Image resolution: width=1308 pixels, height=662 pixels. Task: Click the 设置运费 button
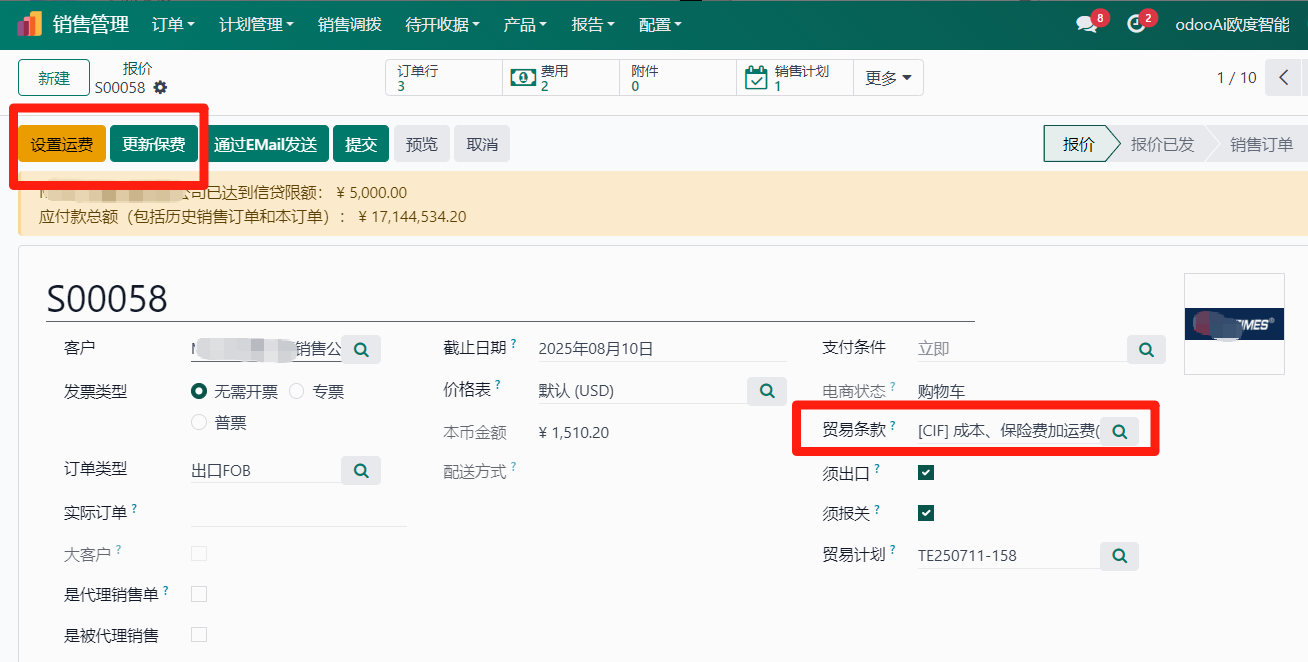pyautogui.click(x=61, y=143)
